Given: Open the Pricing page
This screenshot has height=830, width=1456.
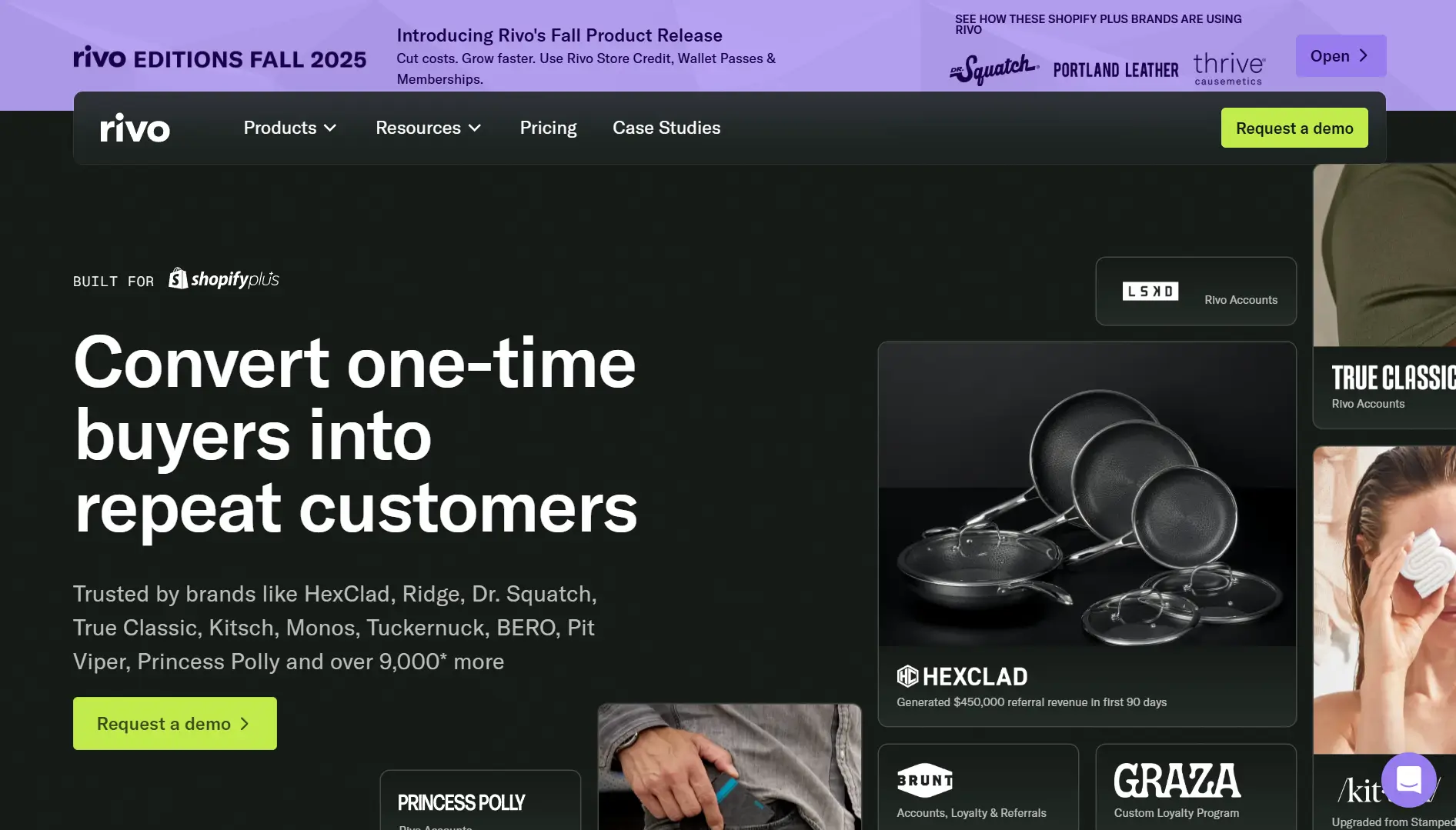Looking at the screenshot, I should [x=548, y=128].
